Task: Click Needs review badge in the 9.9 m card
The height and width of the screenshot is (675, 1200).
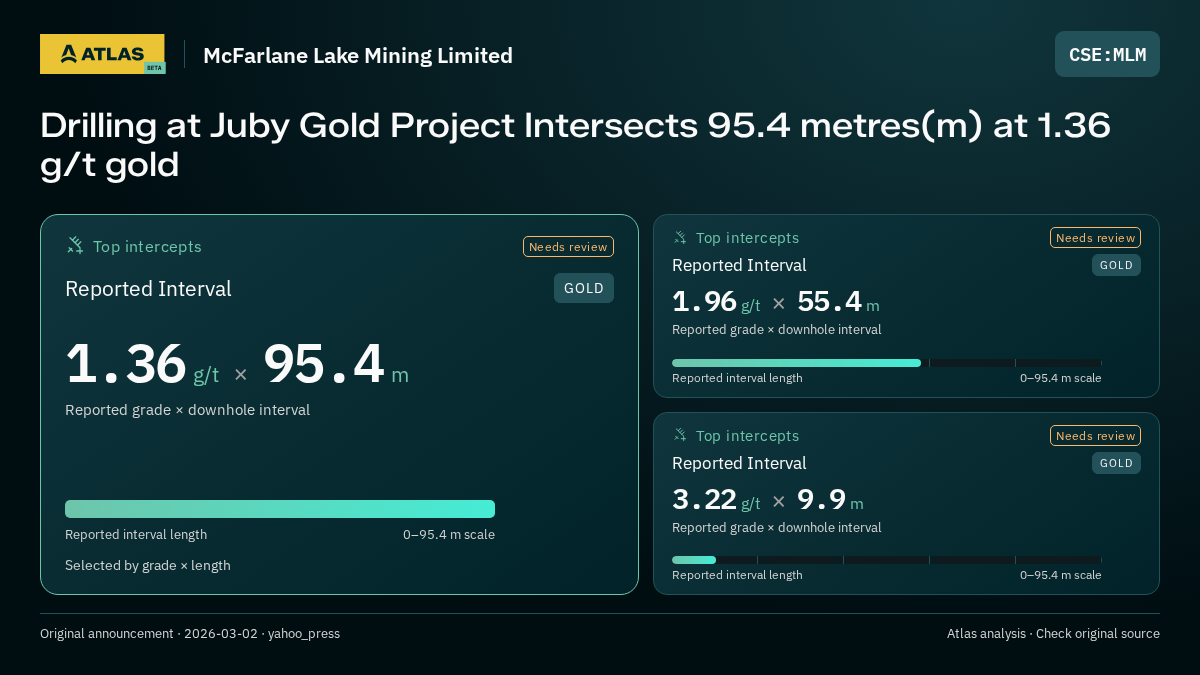Action: click(1095, 435)
